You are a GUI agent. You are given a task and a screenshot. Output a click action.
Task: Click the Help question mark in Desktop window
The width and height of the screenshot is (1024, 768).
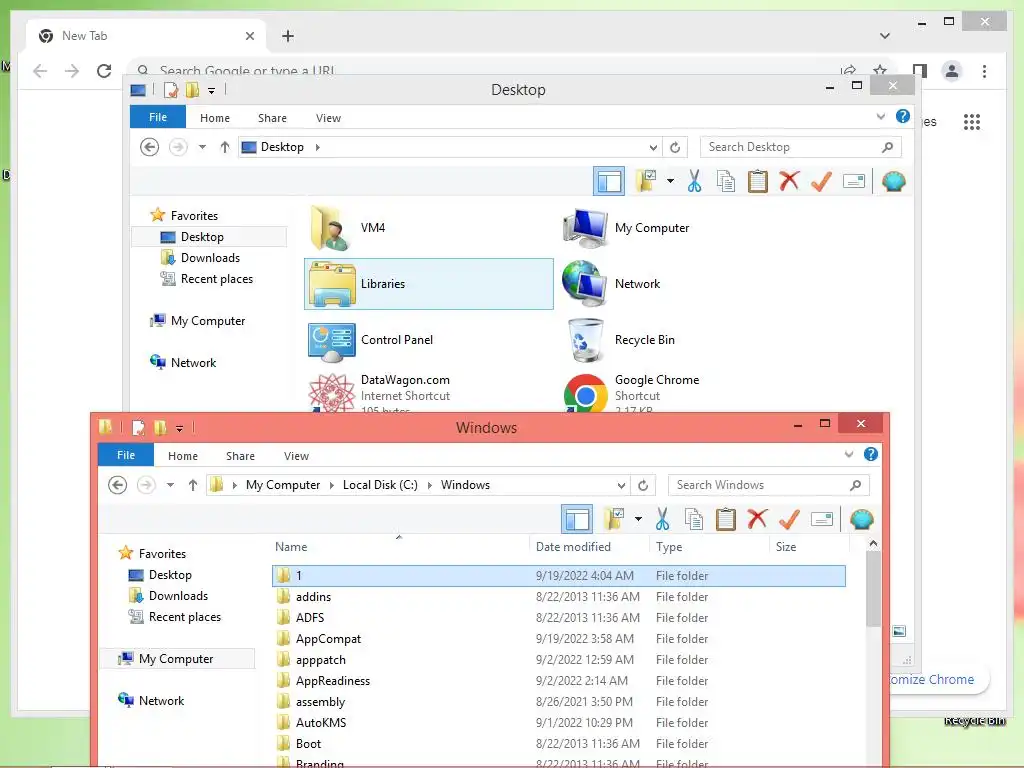[x=903, y=116]
